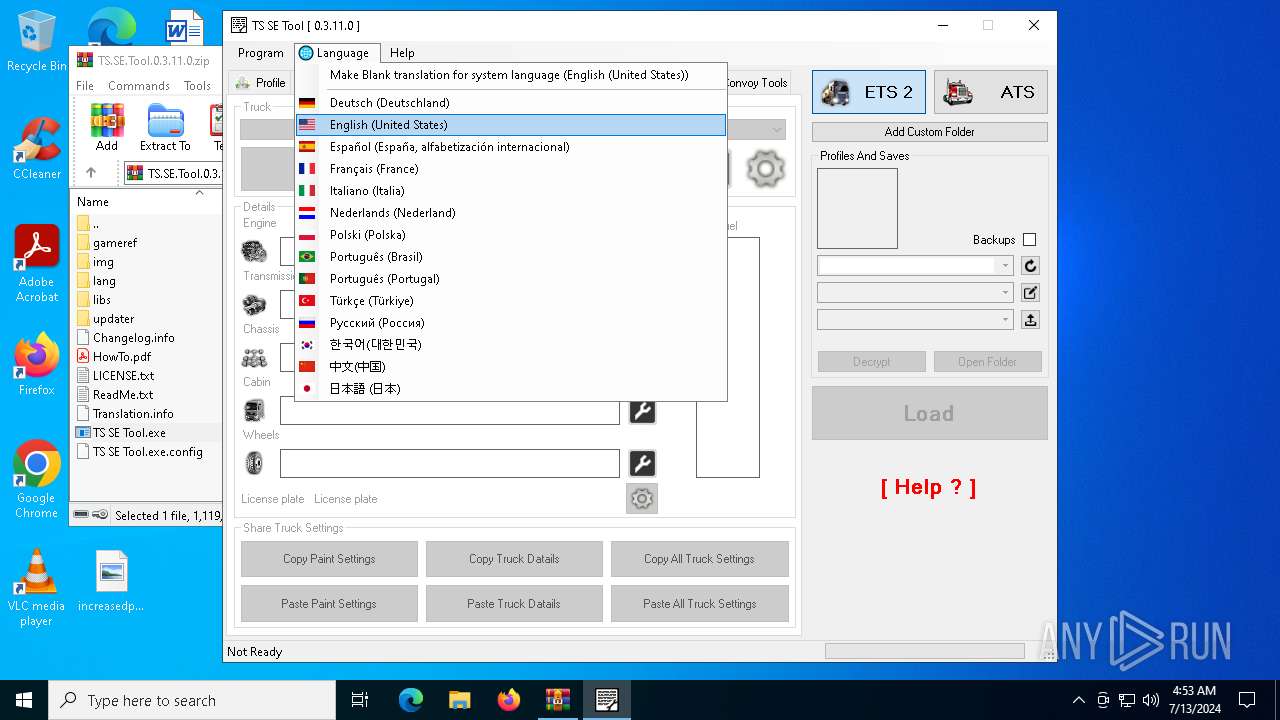Open license plate gear settings icon
This screenshot has width=1280, height=720.
click(x=642, y=498)
